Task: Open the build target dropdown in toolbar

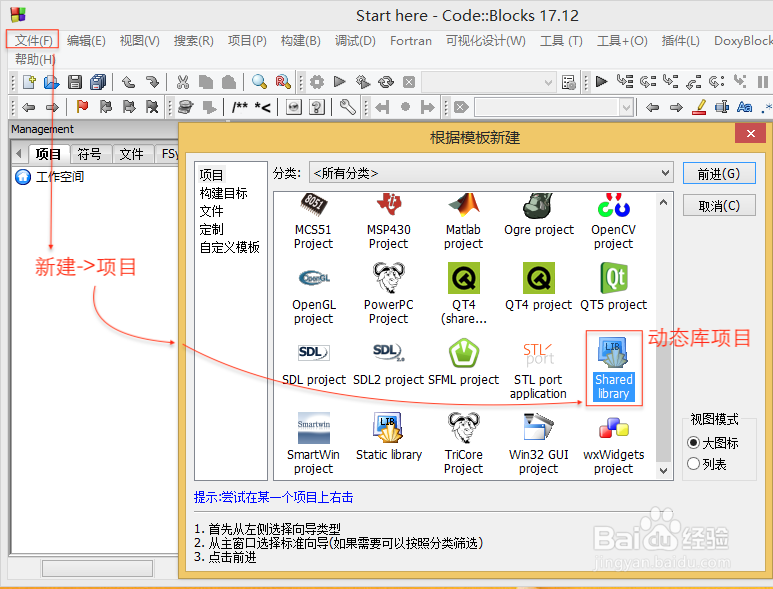Action: [489, 82]
